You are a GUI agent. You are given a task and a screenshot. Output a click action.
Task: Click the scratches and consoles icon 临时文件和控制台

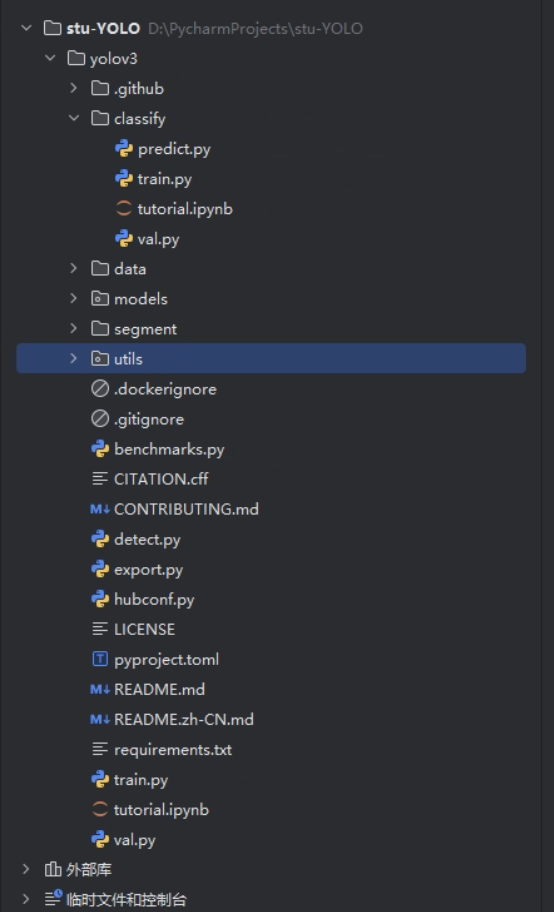pos(53,899)
